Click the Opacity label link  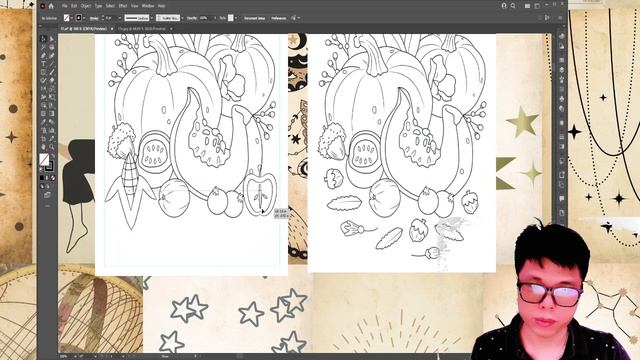coord(191,18)
